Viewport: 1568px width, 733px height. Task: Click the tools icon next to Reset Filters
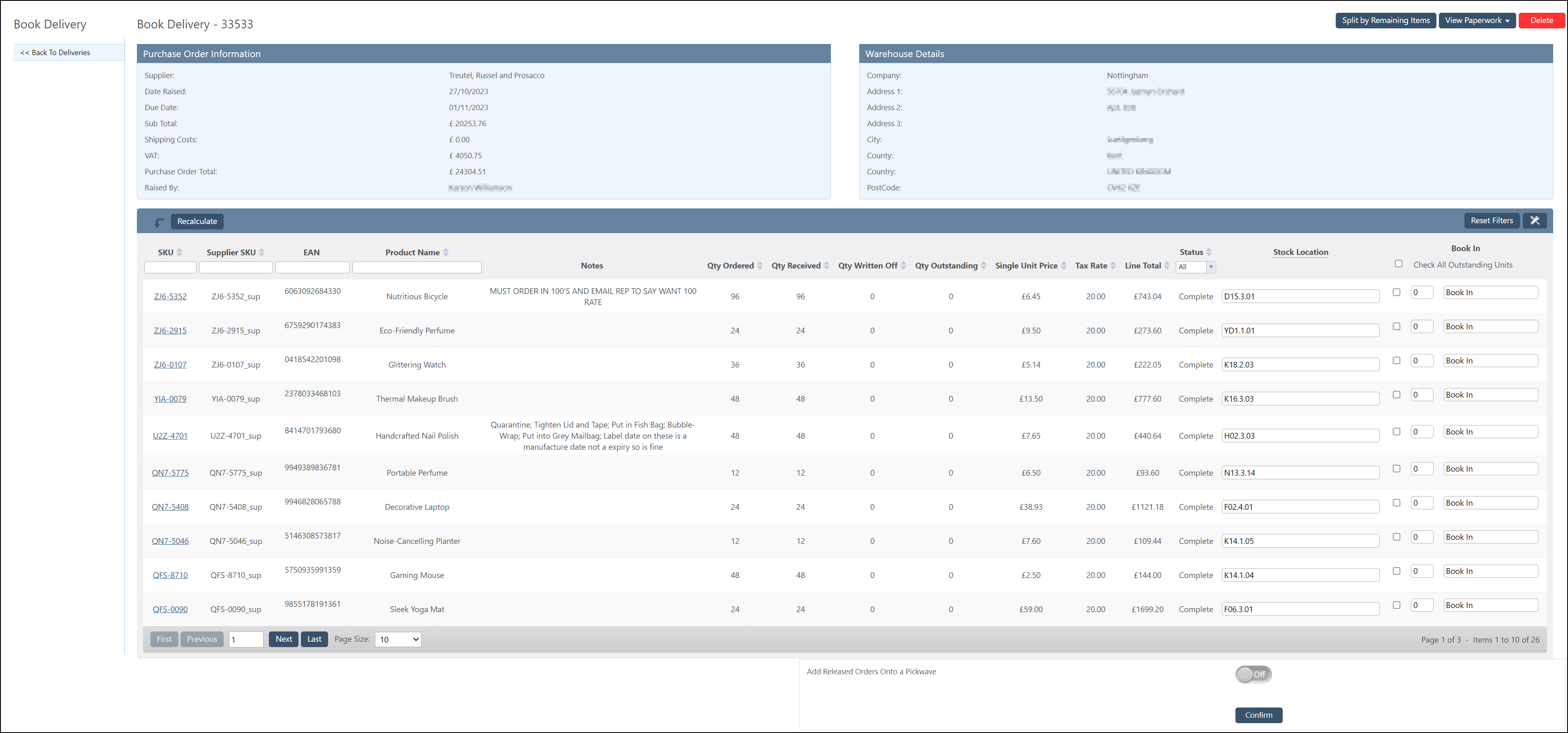[1535, 221]
